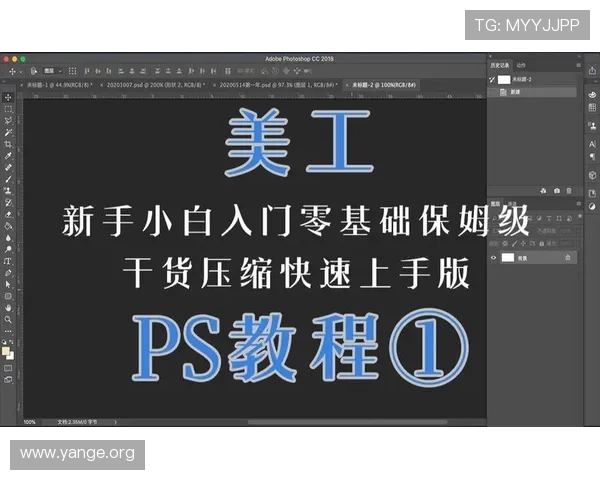
Task: Select the Rectangular Marquee tool
Action: click(8, 109)
